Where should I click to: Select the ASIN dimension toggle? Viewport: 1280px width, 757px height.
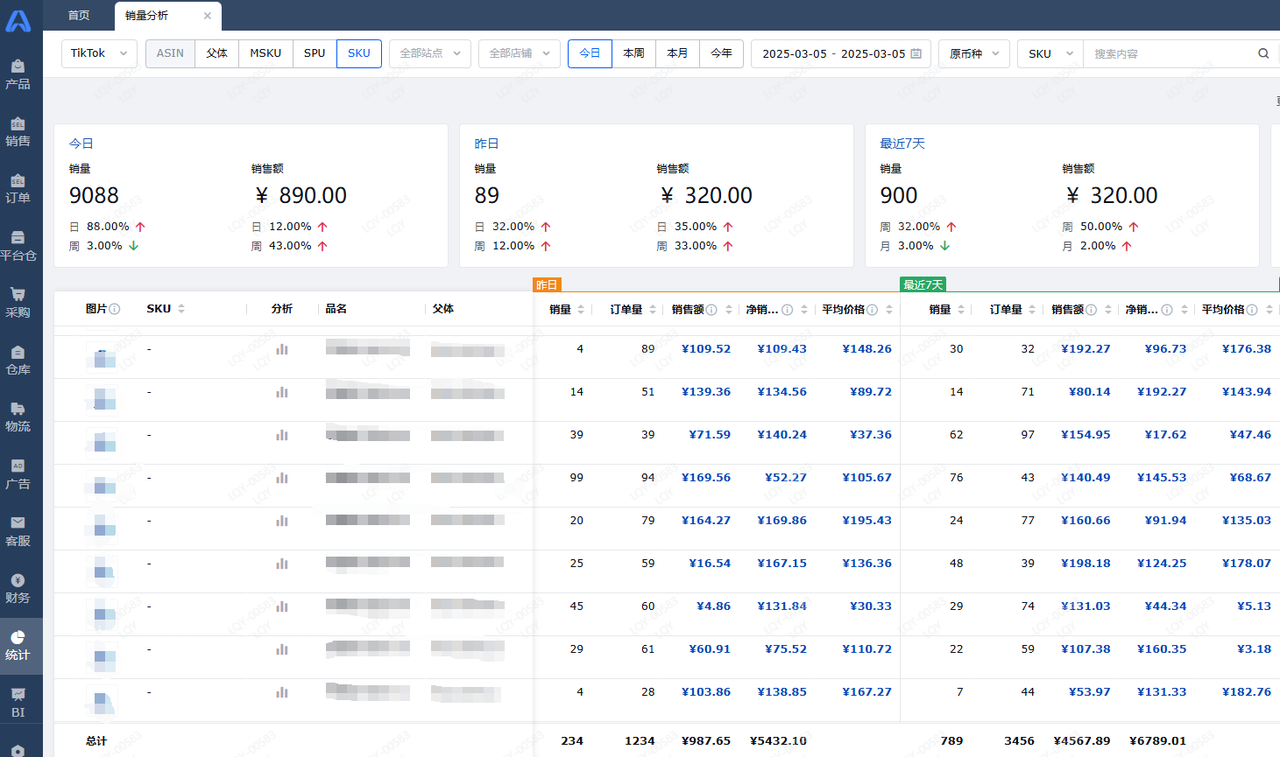click(170, 54)
